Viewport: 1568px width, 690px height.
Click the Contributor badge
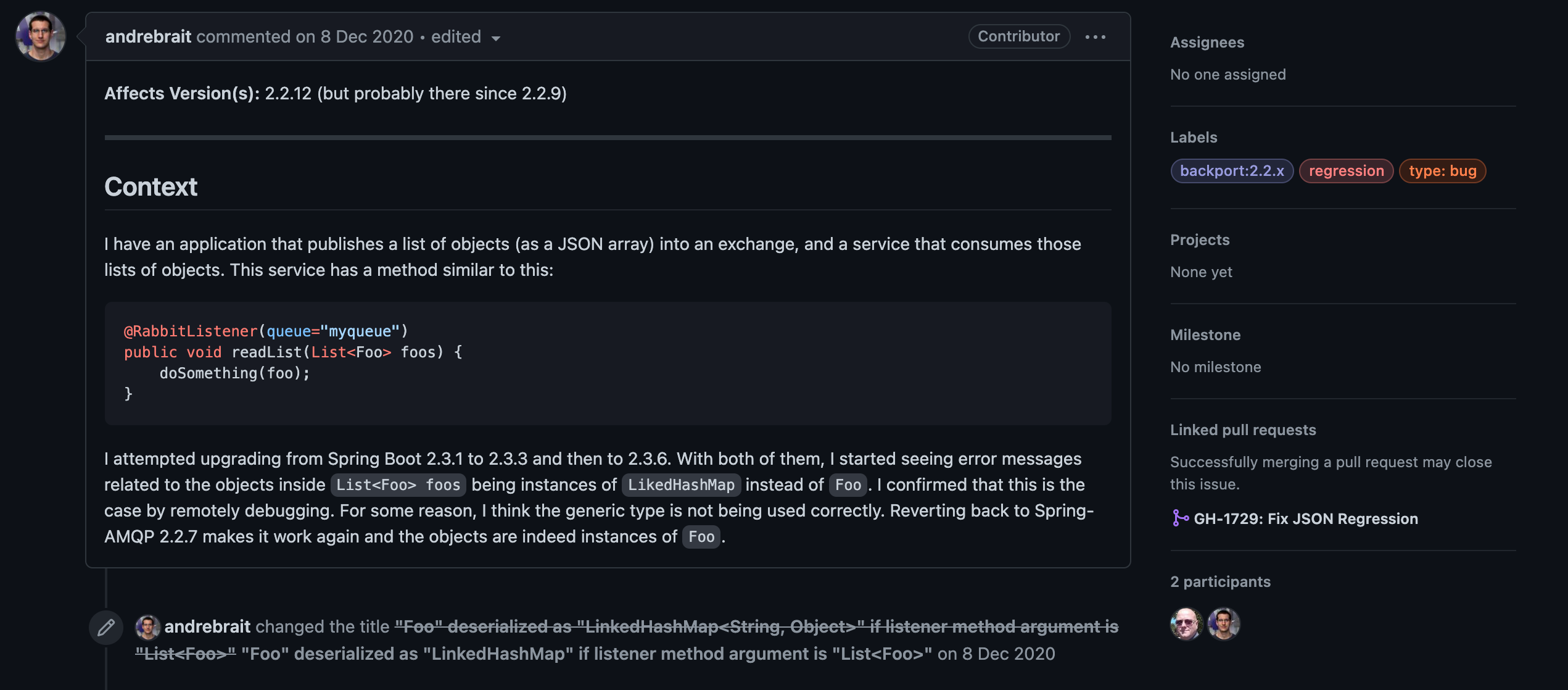(x=1018, y=36)
